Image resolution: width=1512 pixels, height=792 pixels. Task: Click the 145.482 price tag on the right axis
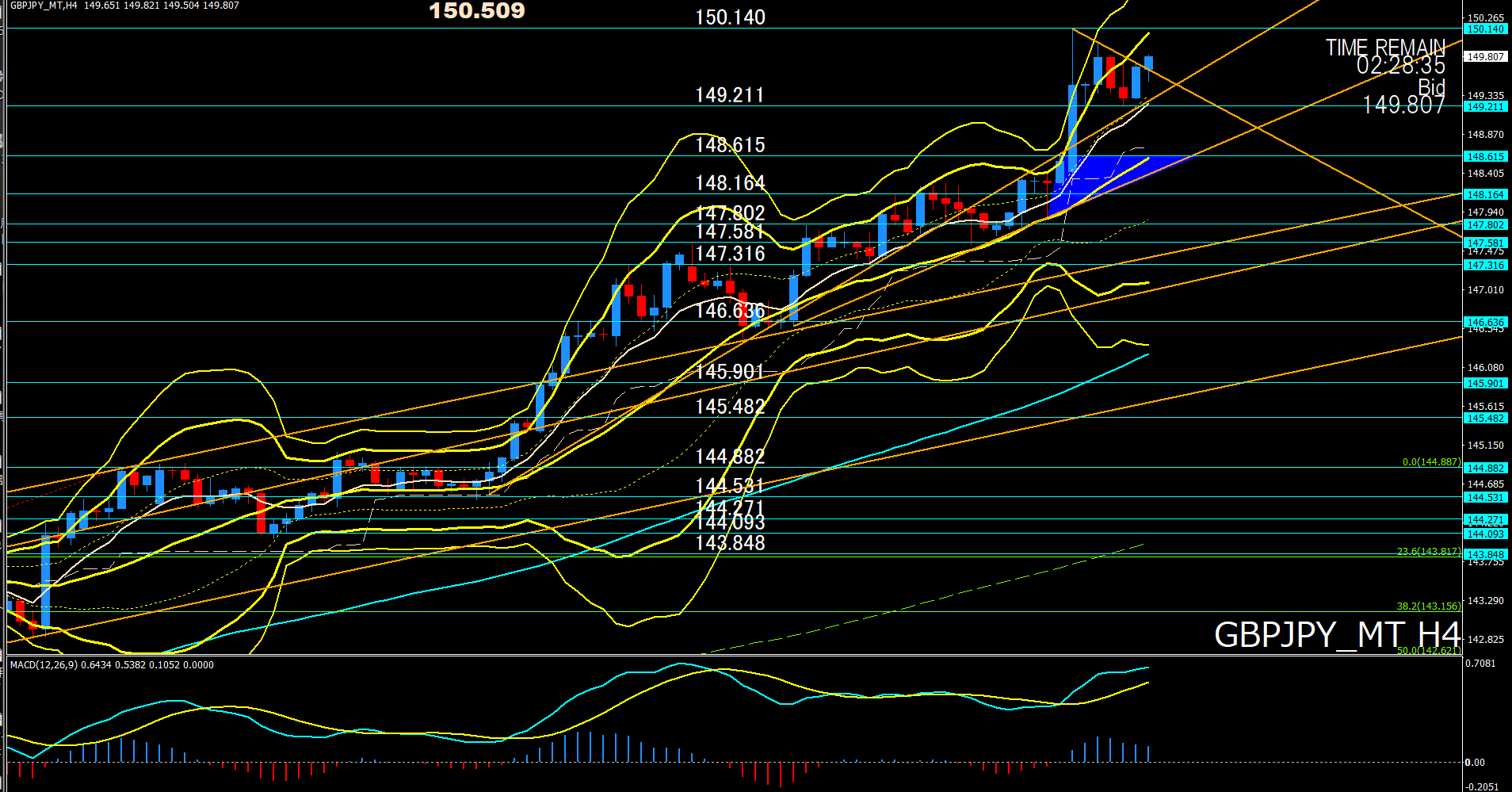1485,419
